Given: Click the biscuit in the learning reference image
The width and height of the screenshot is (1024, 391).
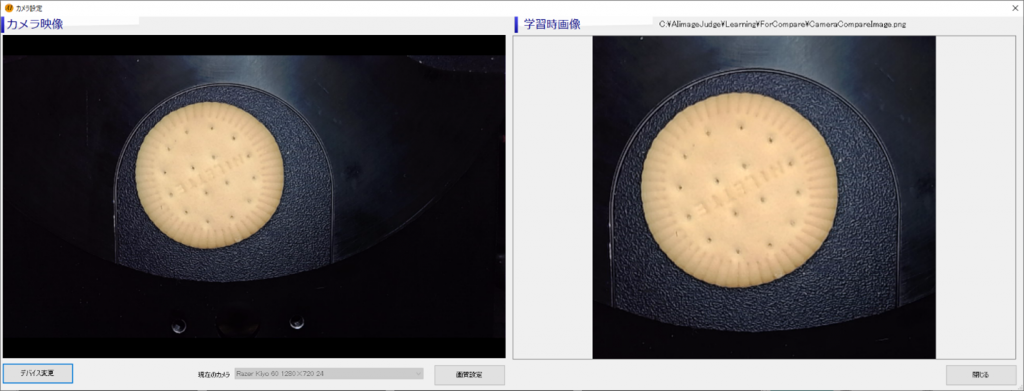Looking at the screenshot, I should (739, 190).
